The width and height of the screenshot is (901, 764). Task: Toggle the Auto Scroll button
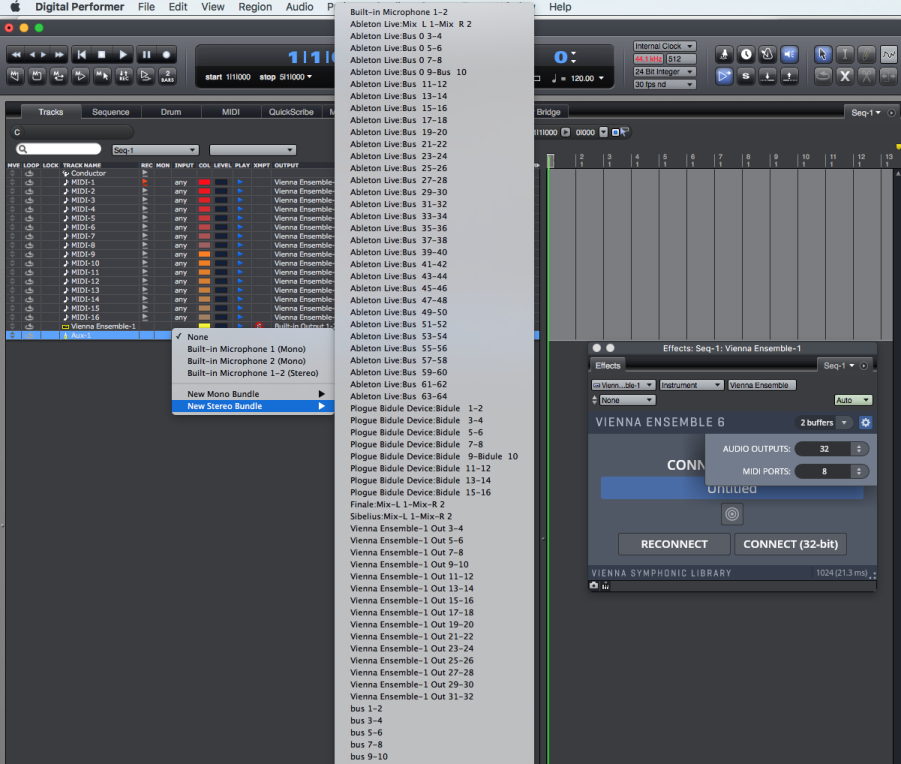[x=724, y=76]
